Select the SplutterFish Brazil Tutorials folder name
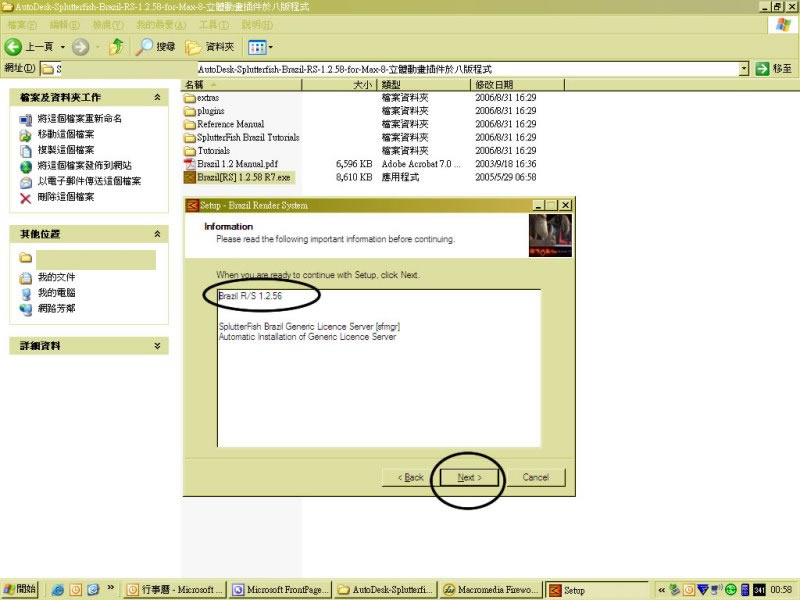Viewport: 800px width, 600px height. pos(248,137)
